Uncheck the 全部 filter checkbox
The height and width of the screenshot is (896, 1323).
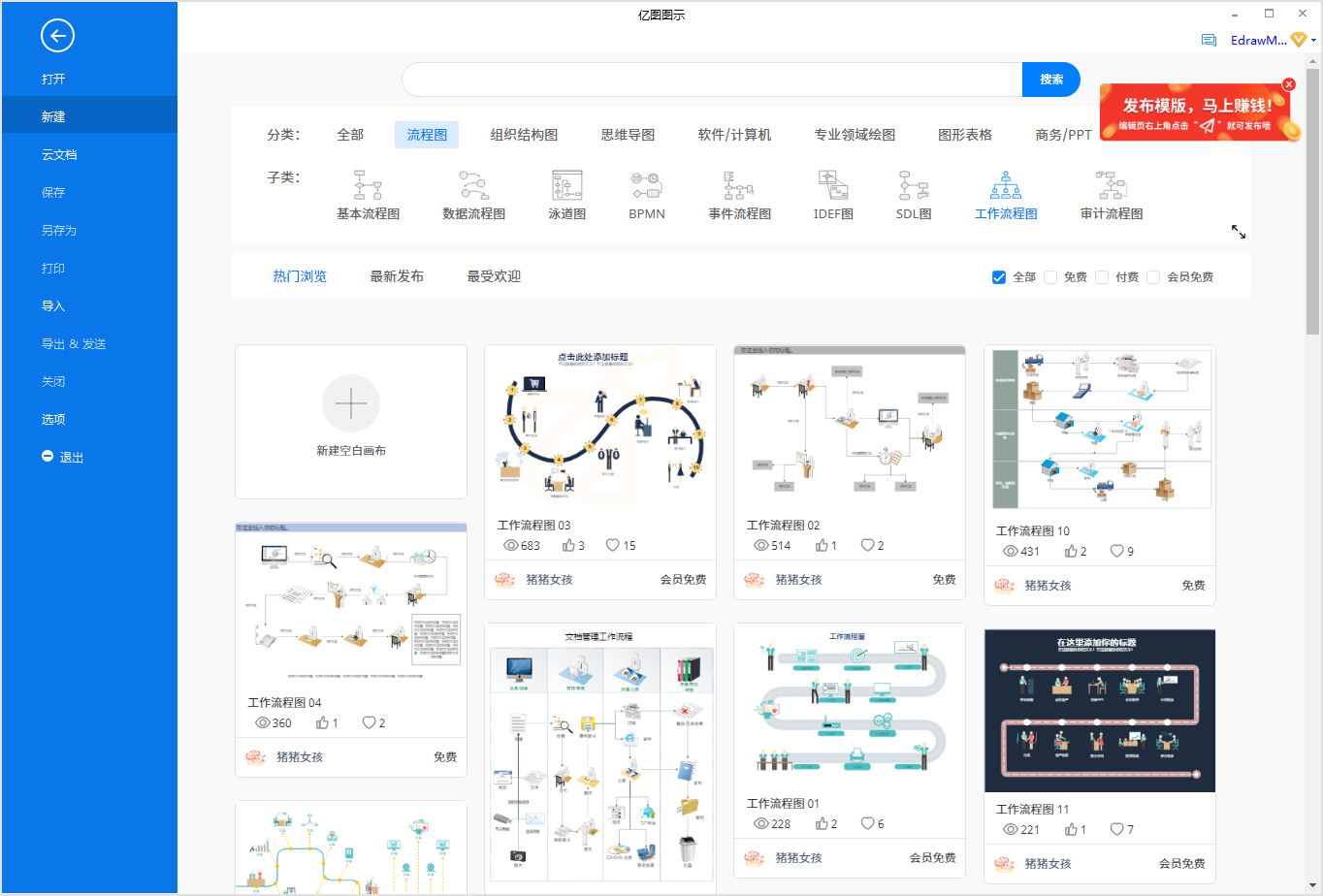click(999, 277)
